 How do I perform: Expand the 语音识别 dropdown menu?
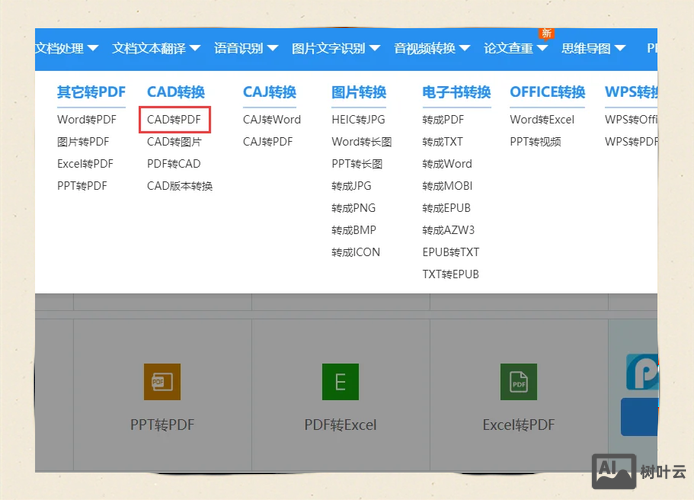(246, 48)
